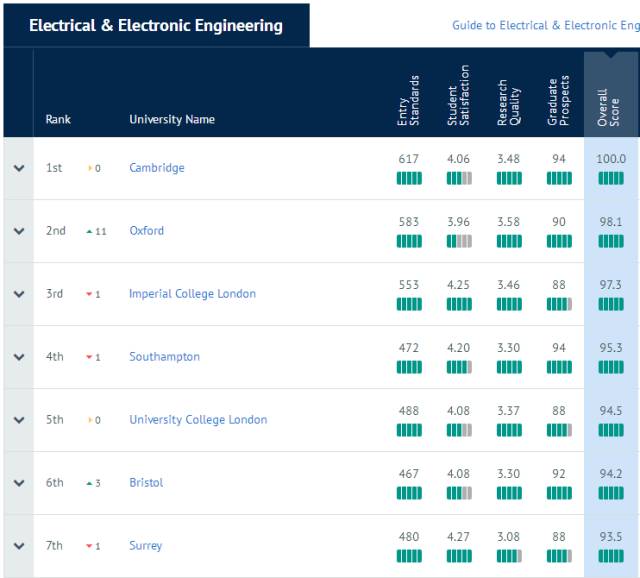Screen dimensions: 640x578
Task: Click the Overall Score column header
Action: tap(609, 107)
